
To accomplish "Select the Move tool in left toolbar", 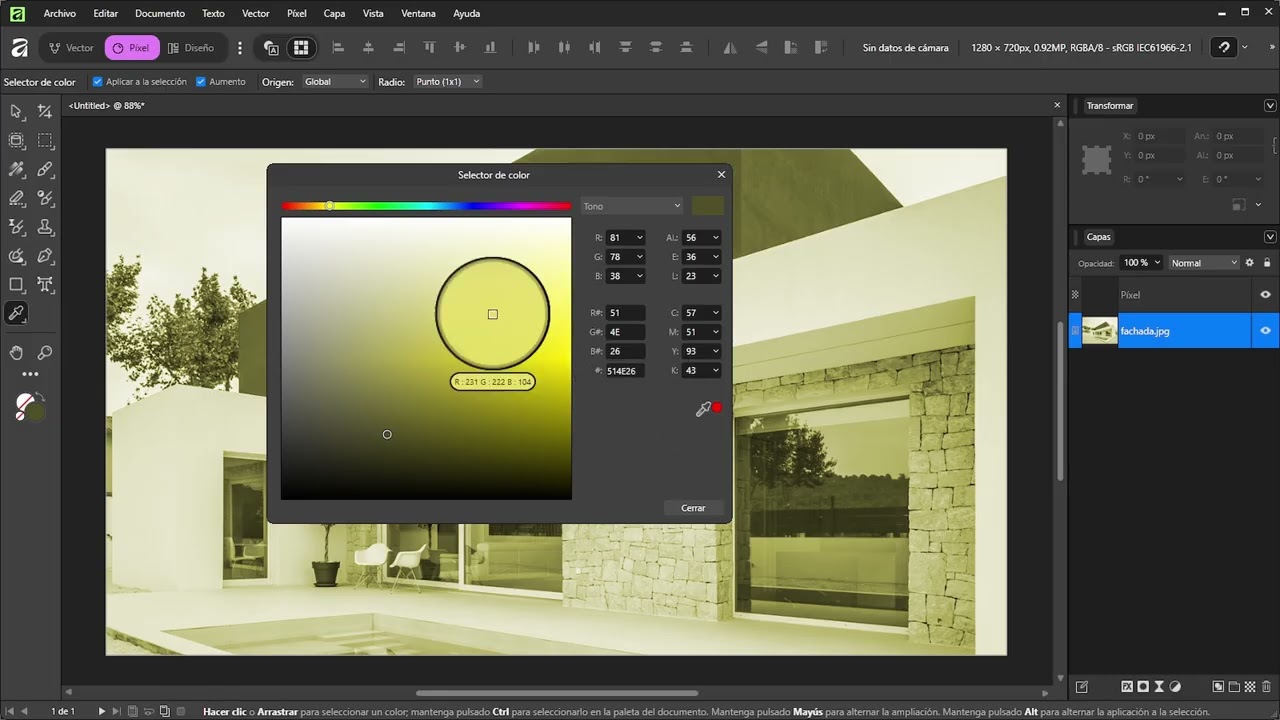I will pyautogui.click(x=16, y=112).
